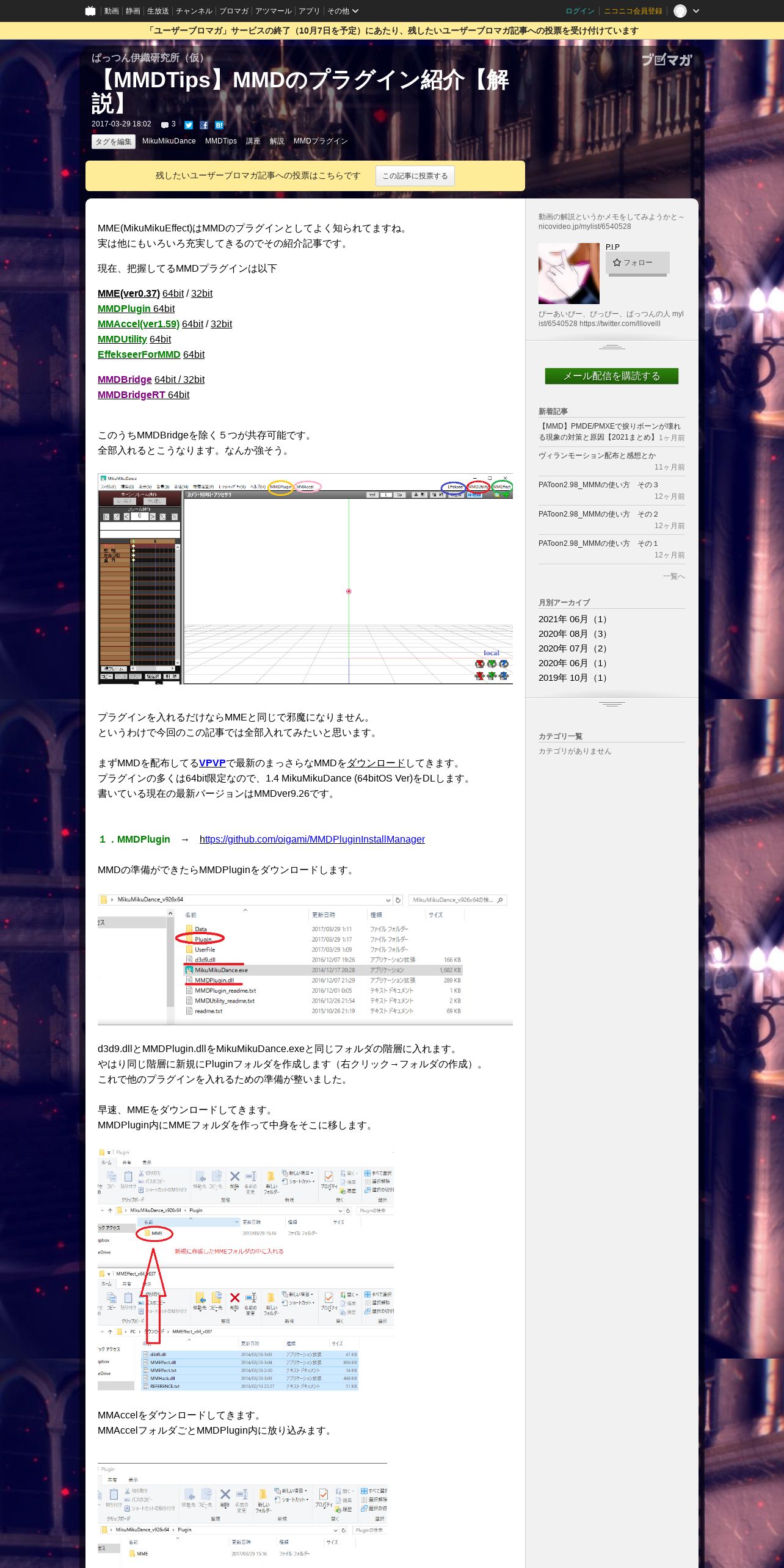Click the yellow ユーザーブロマガ termination notice banner
784x1568 pixels.
pyautogui.click(x=392, y=31)
